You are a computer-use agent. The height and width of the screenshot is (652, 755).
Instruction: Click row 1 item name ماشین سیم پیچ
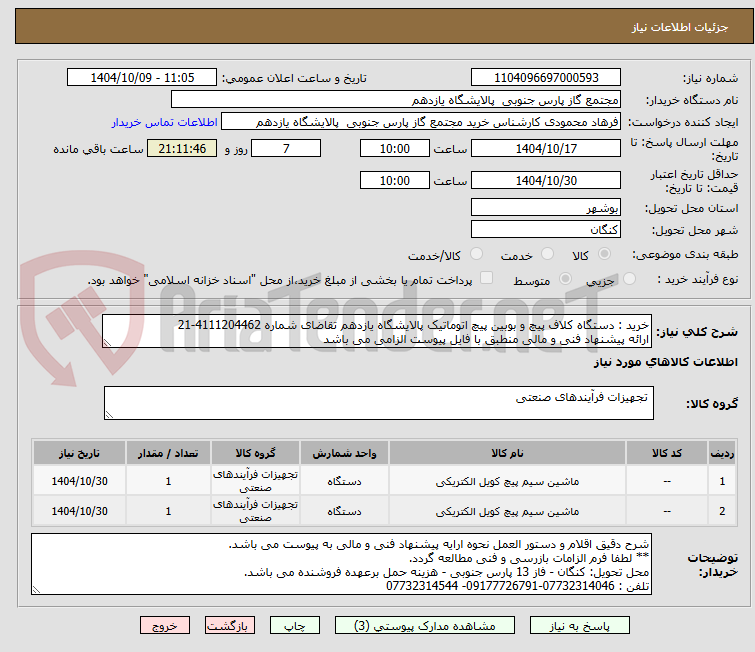tap(507, 481)
